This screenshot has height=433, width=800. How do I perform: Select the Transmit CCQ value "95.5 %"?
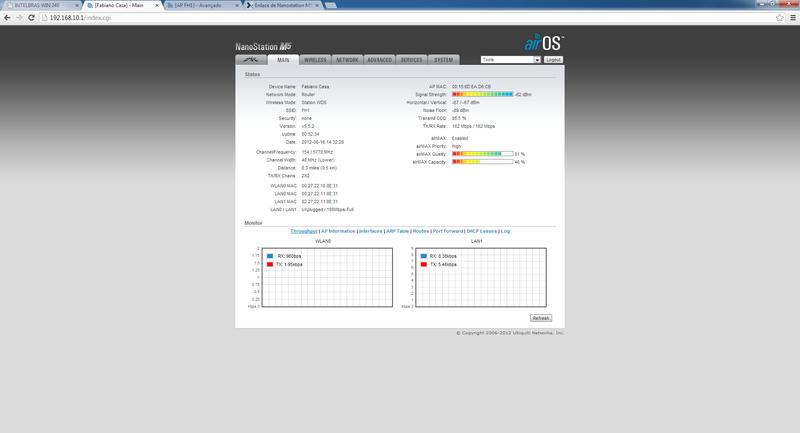click(x=459, y=118)
